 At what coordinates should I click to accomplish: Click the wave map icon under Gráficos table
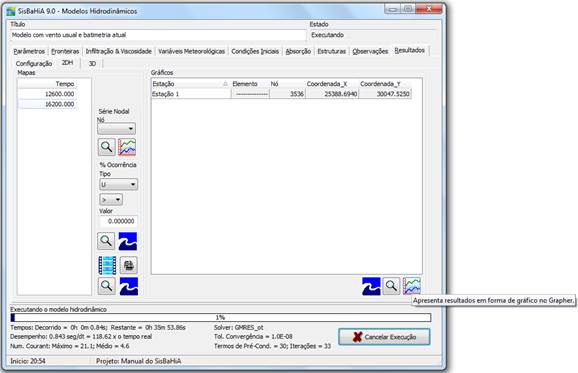coord(371,286)
